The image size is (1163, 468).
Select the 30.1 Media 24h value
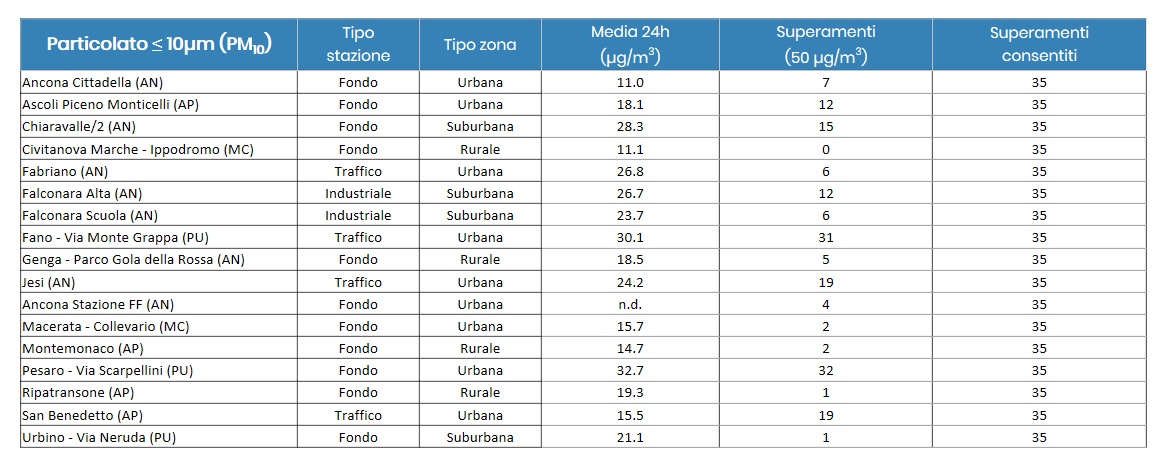pyautogui.click(x=630, y=238)
